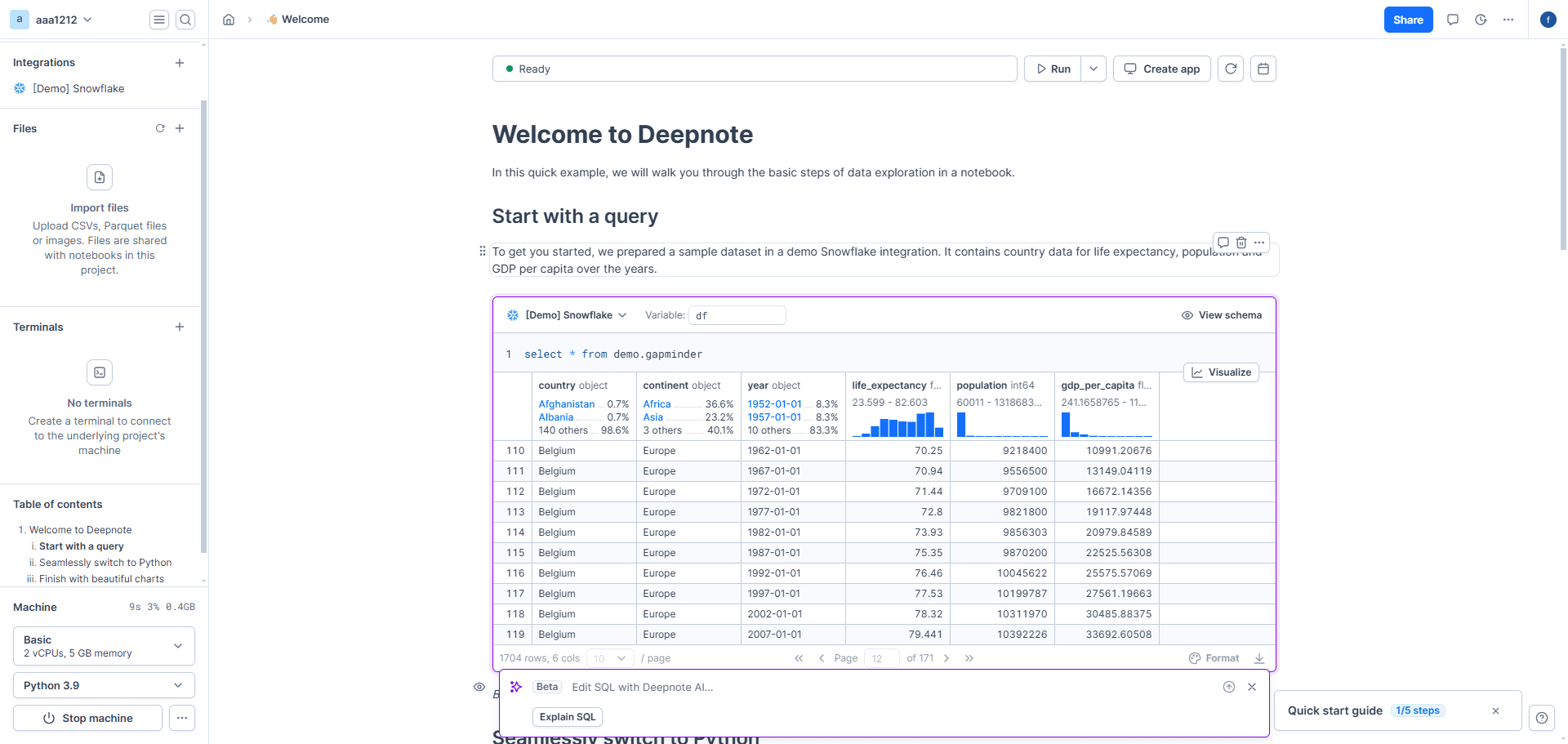Go to next page of results
The width and height of the screenshot is (1568, 744).
click(947, 658)
